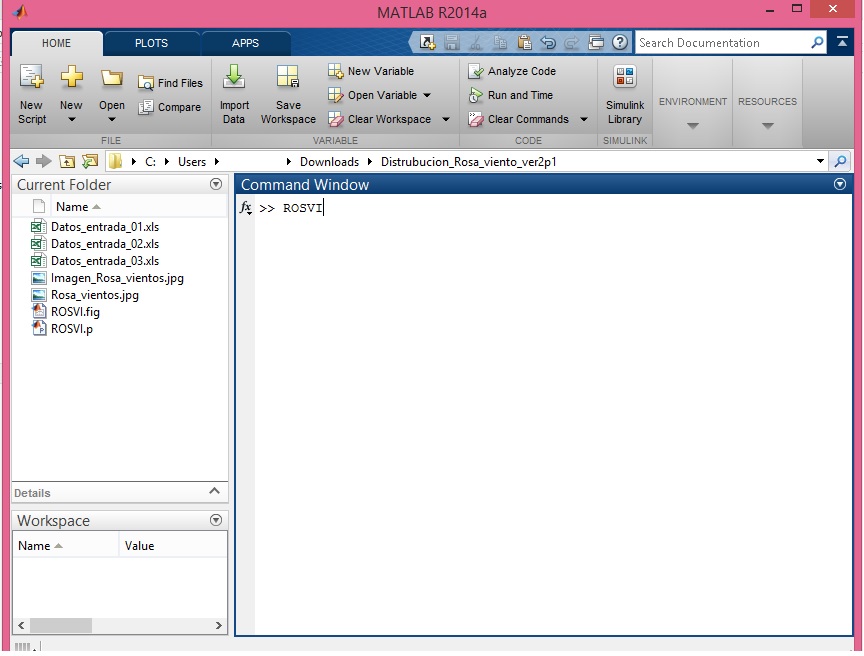
Task: Open the Simulink Library
Action: point(624,95)
